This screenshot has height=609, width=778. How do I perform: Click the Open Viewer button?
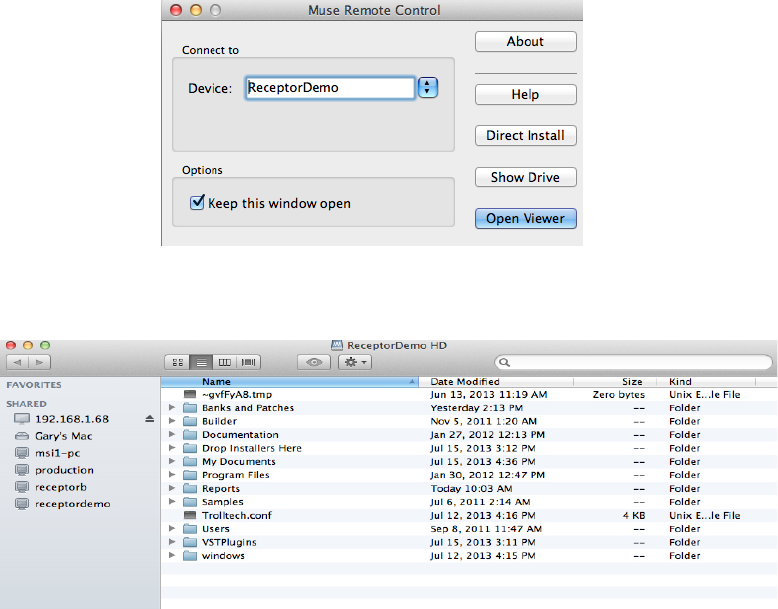click(525, 218)
